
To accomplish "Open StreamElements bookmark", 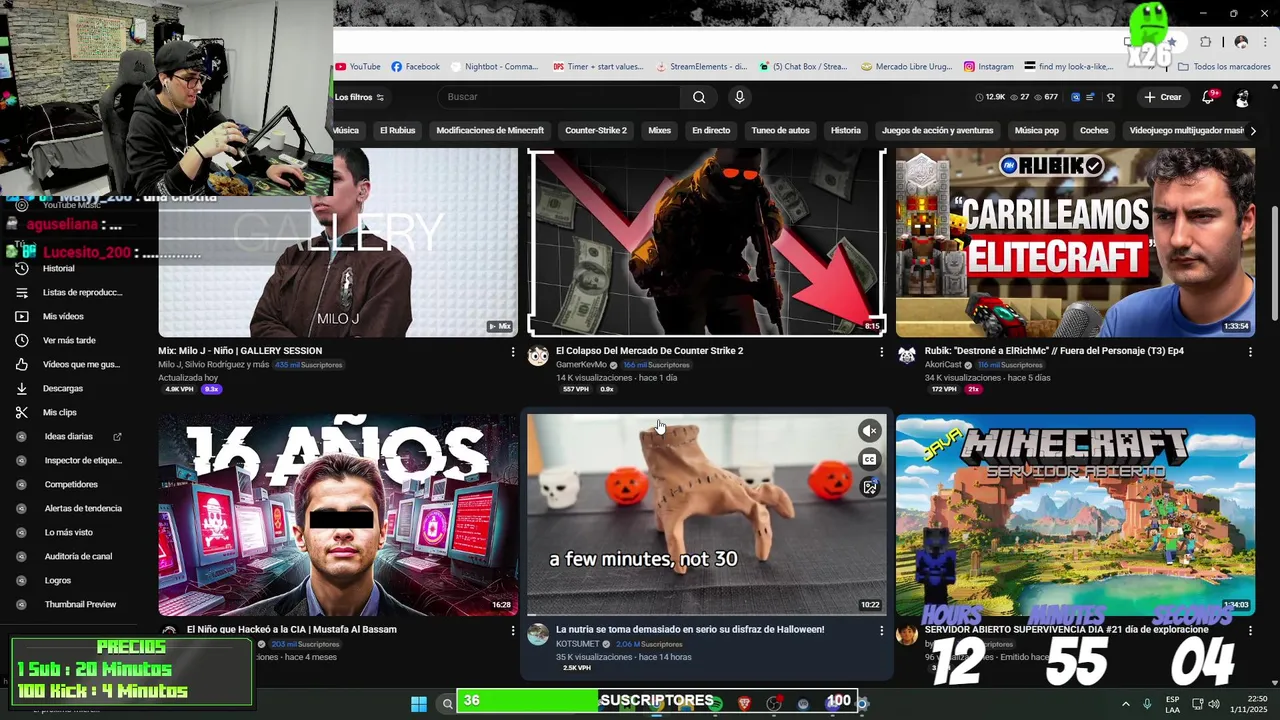I will (701, 67).
